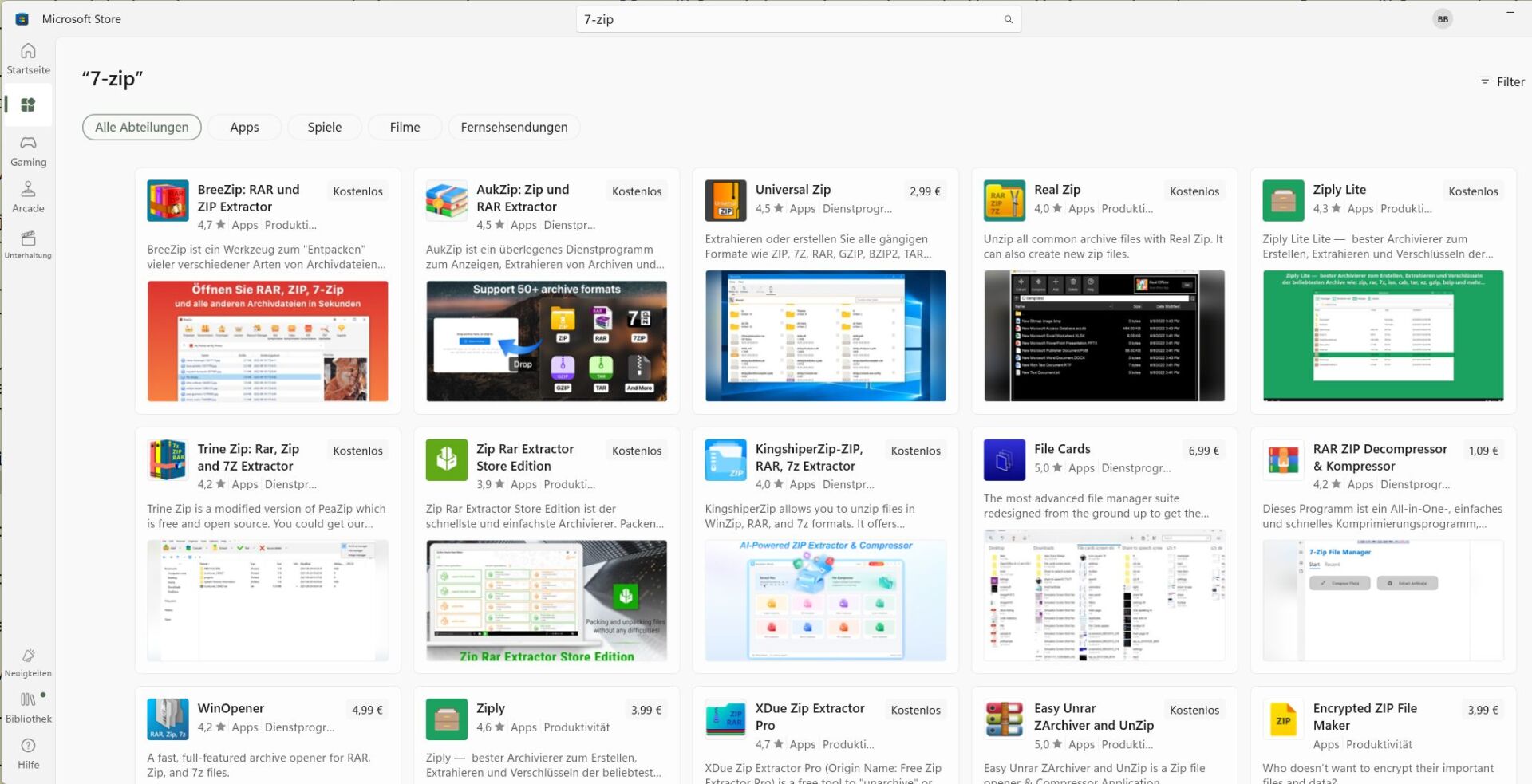Click the Ziply app icon
The width and height of the screenshot is (1532, 784).
point(446,719)
